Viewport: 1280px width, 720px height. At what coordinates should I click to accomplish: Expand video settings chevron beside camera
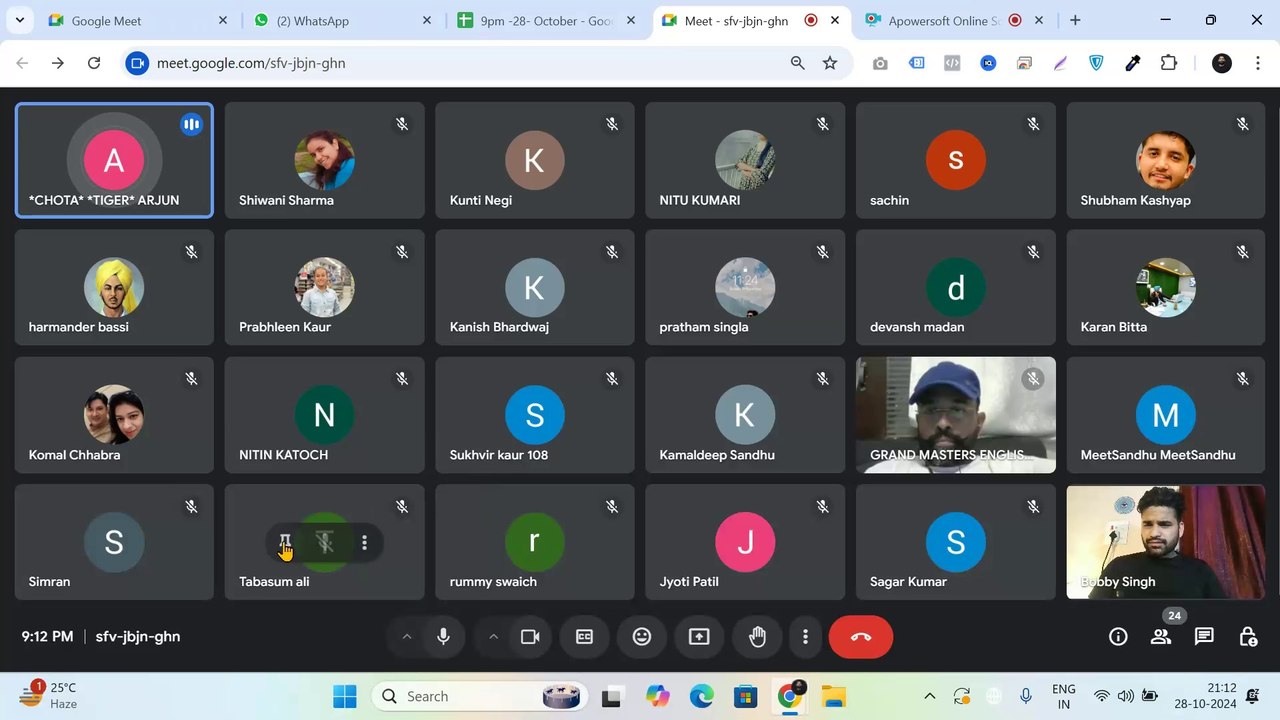(493, 637)
